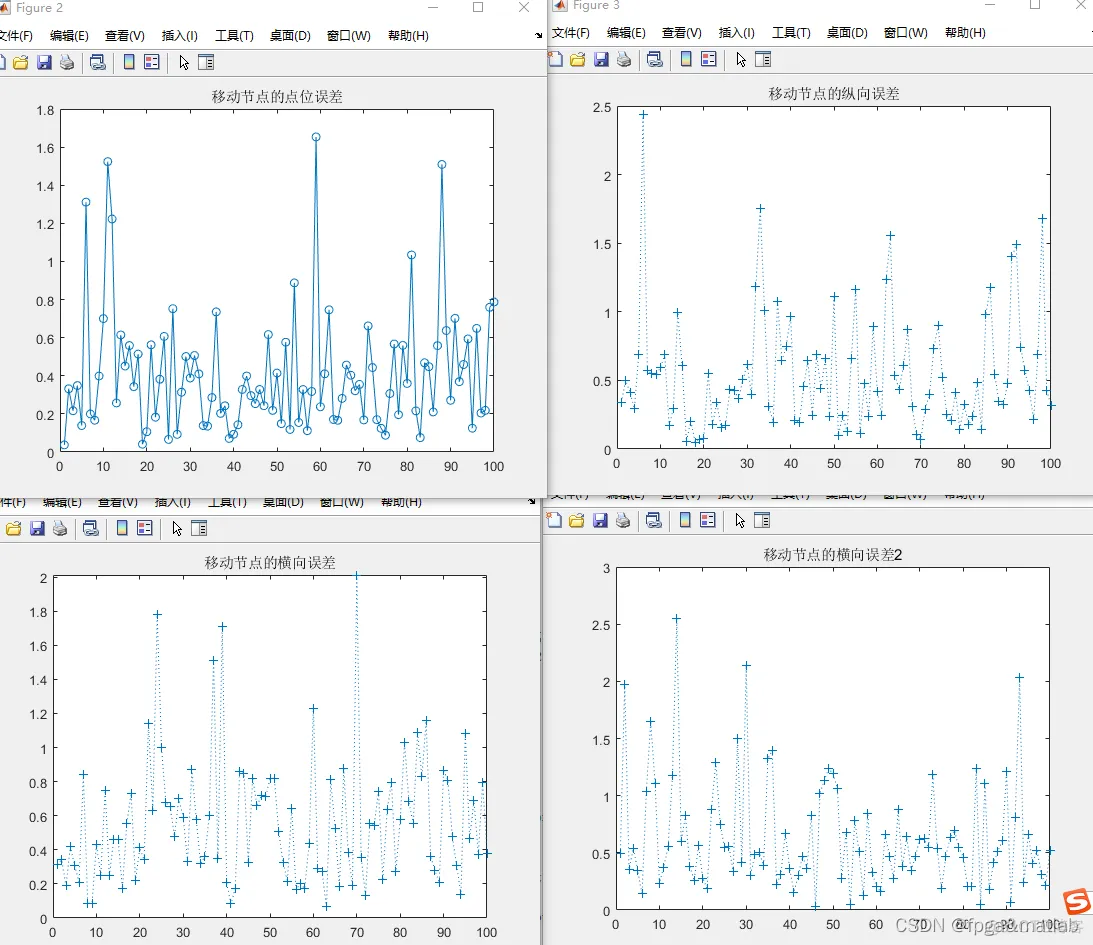Viewport: 1093px width, 945px height.
Task: Open 窗口(W) menu in Figure 2
Action: tap(349, 36)
